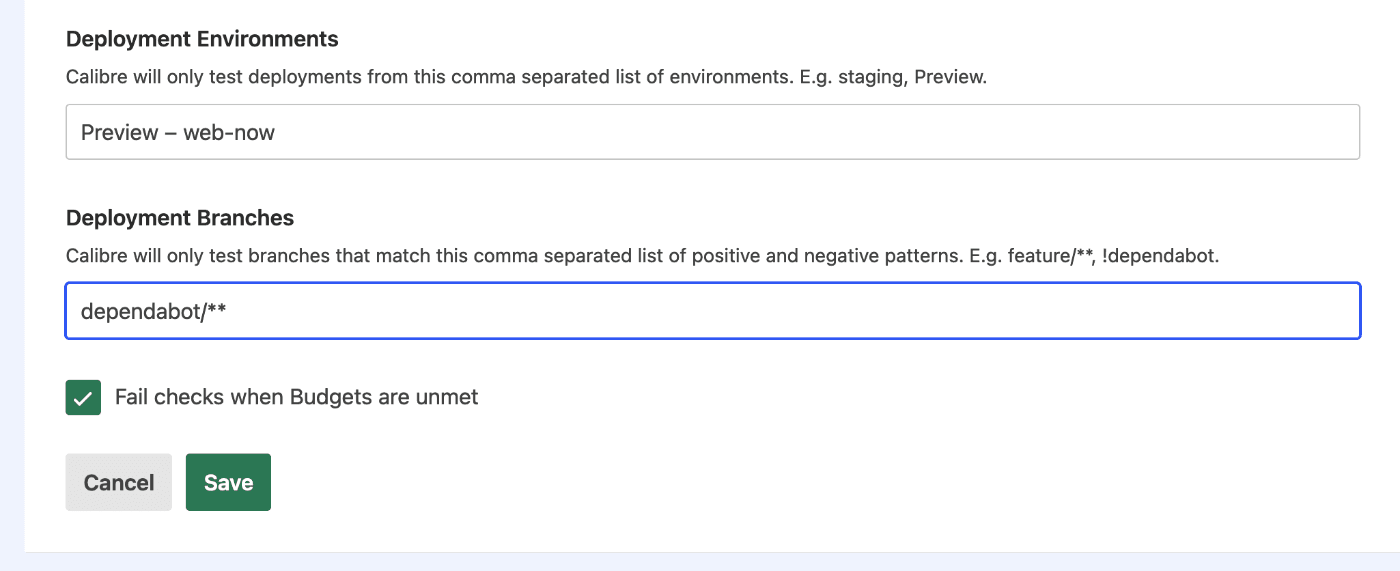
Task: Click the word 'Budgets' in the checkbox label
Action: click(x=331, y=397)
